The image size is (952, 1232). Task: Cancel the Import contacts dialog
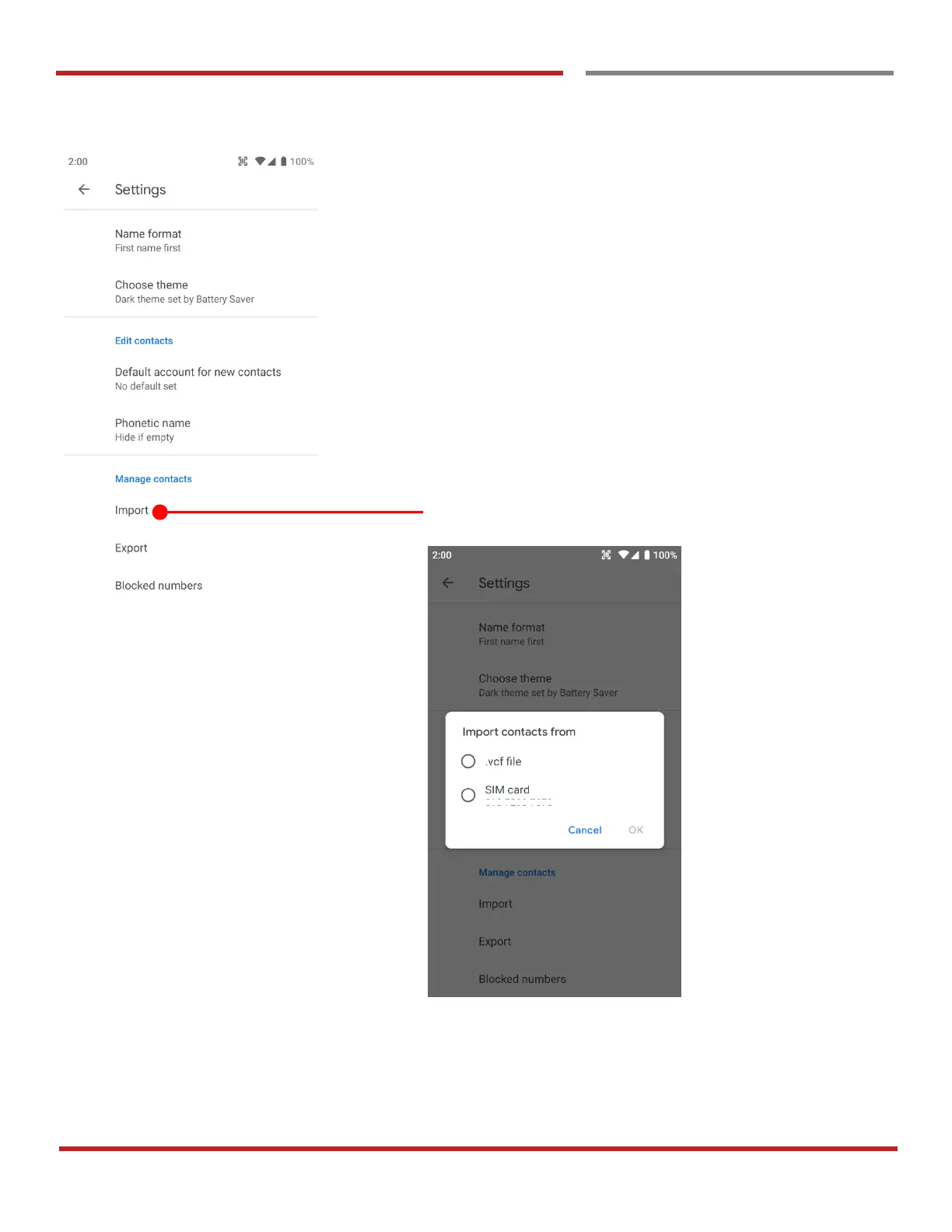[585, 830]
